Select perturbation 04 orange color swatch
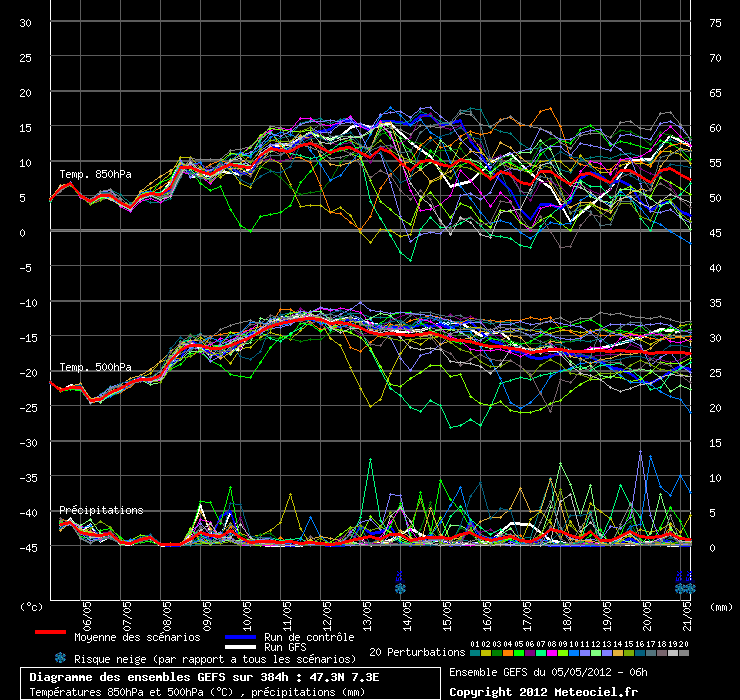Screen dimensions: 740x700 tap(508, 653)
